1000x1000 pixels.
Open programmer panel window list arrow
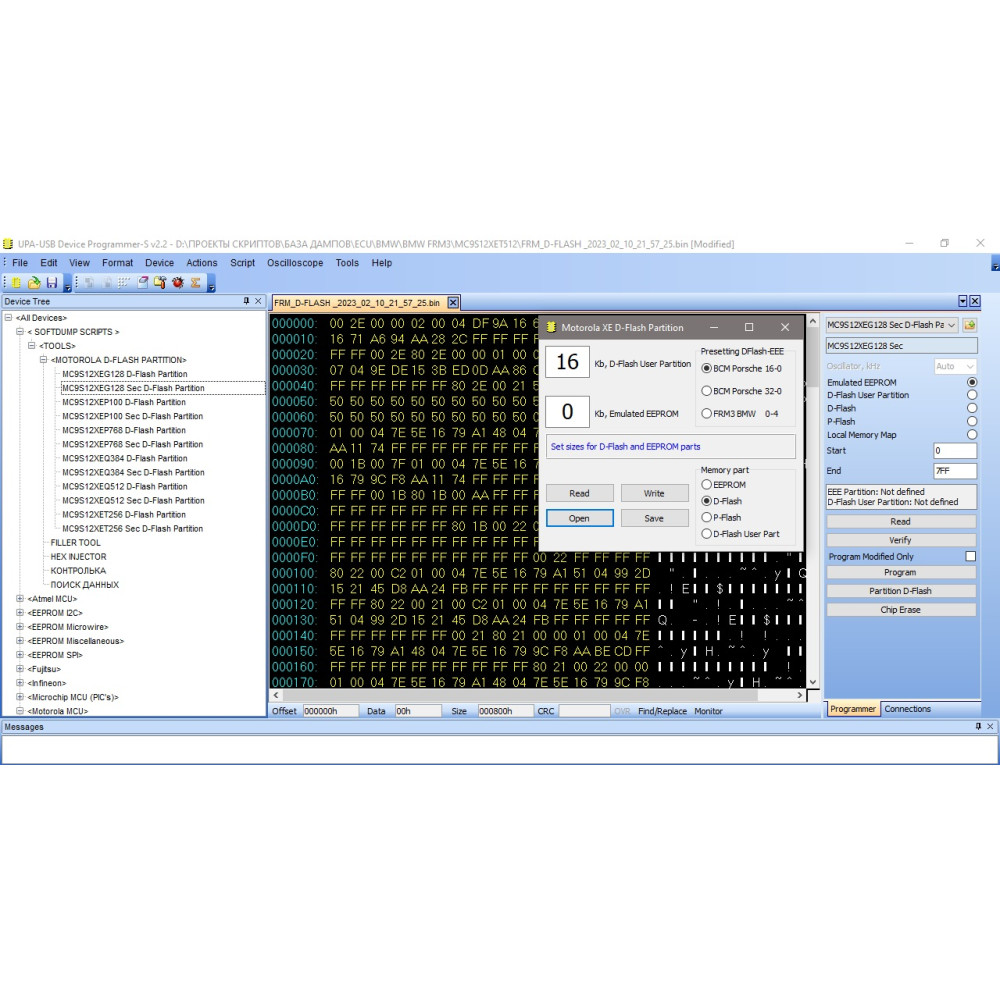pyautogui.click(x=963, y=301)
